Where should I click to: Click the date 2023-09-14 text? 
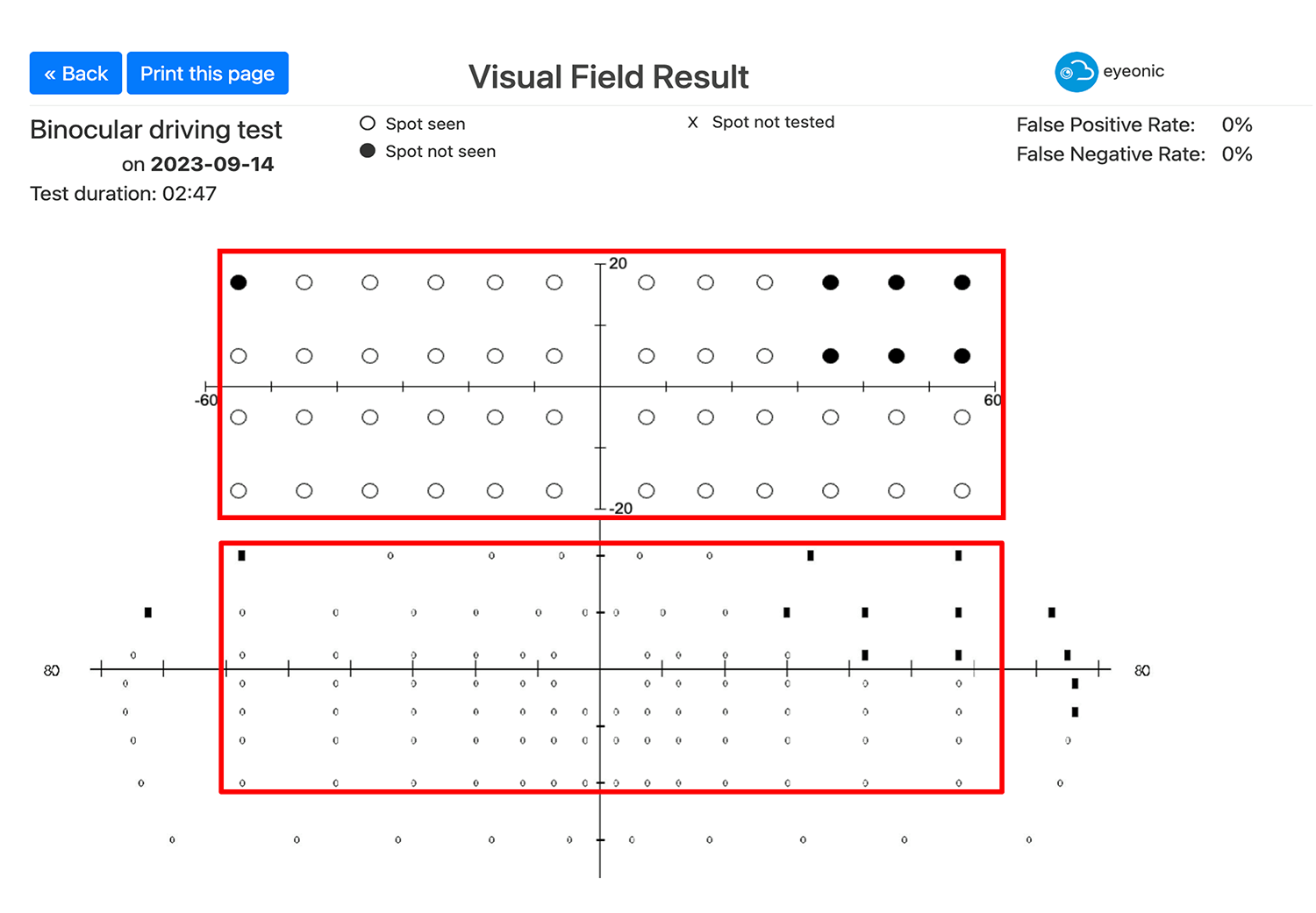(x=212, y=164)
